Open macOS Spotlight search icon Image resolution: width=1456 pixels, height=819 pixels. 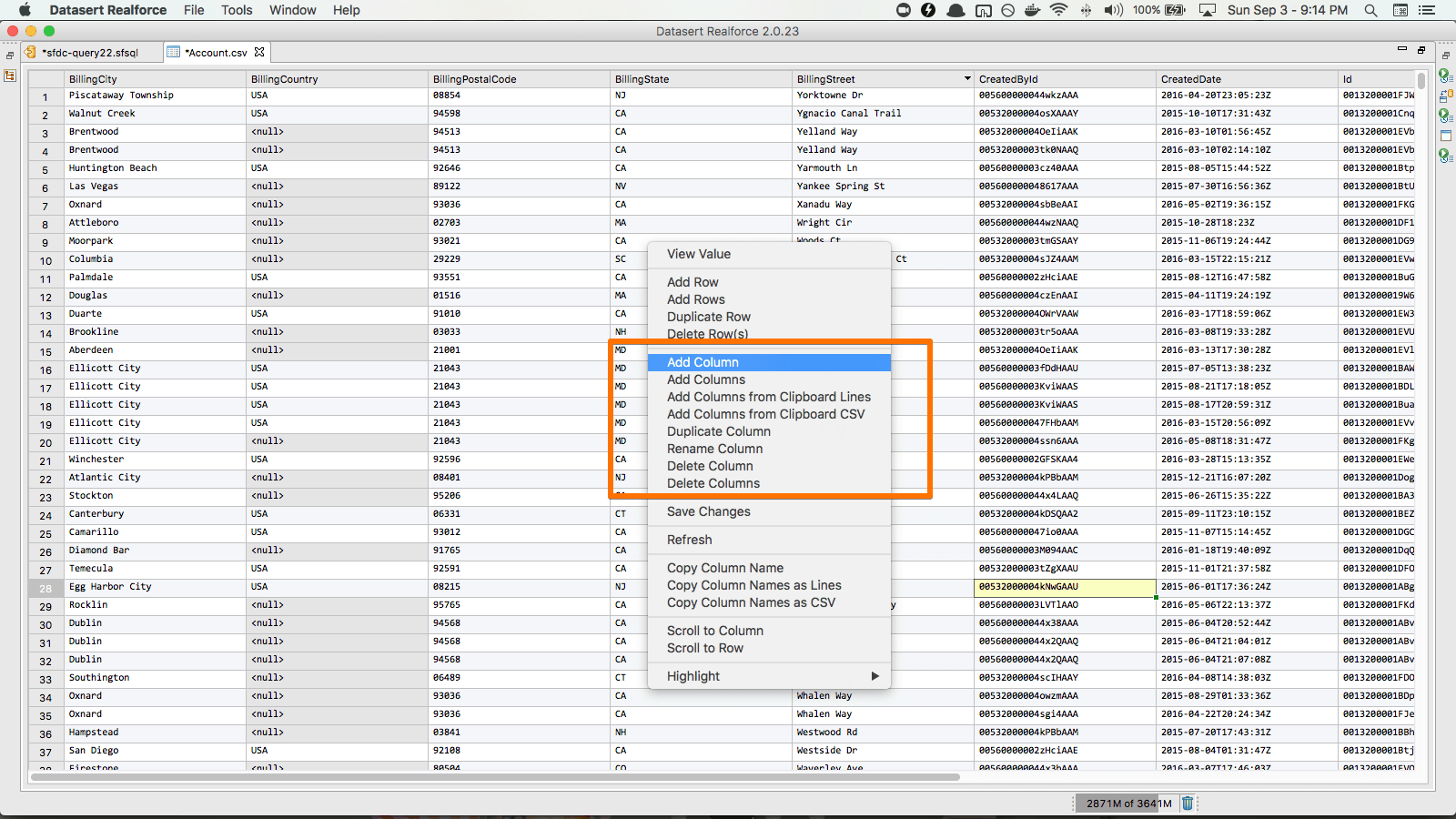tap(1370, 10)
